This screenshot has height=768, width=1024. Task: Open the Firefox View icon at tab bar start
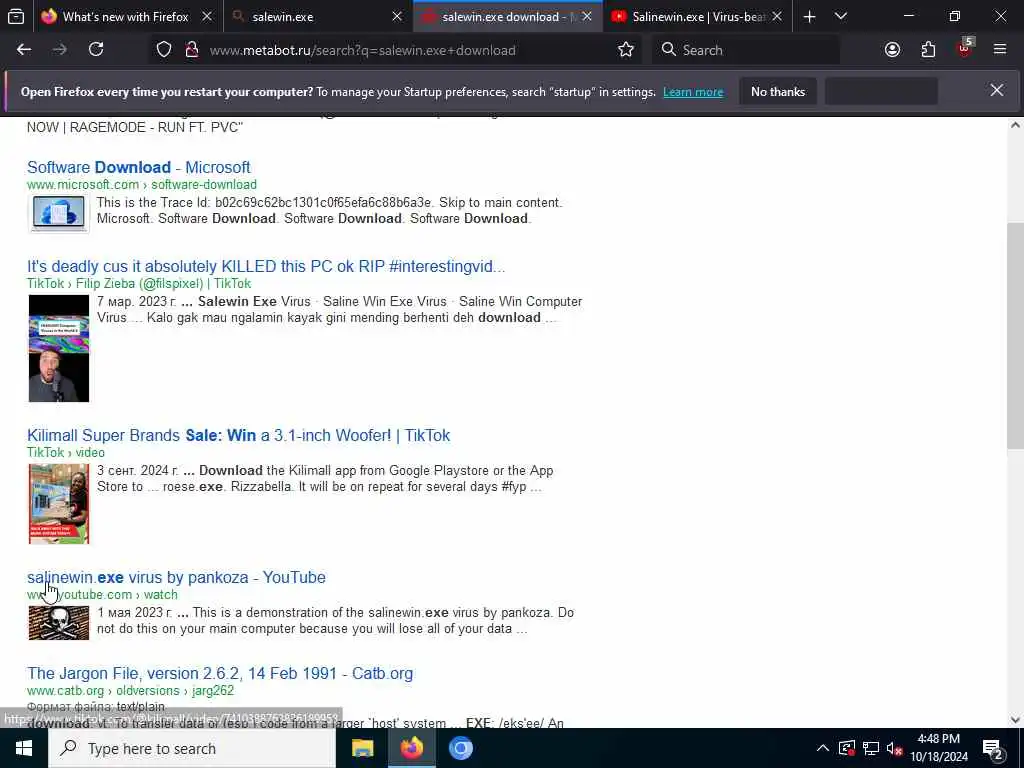click(16, 16)
